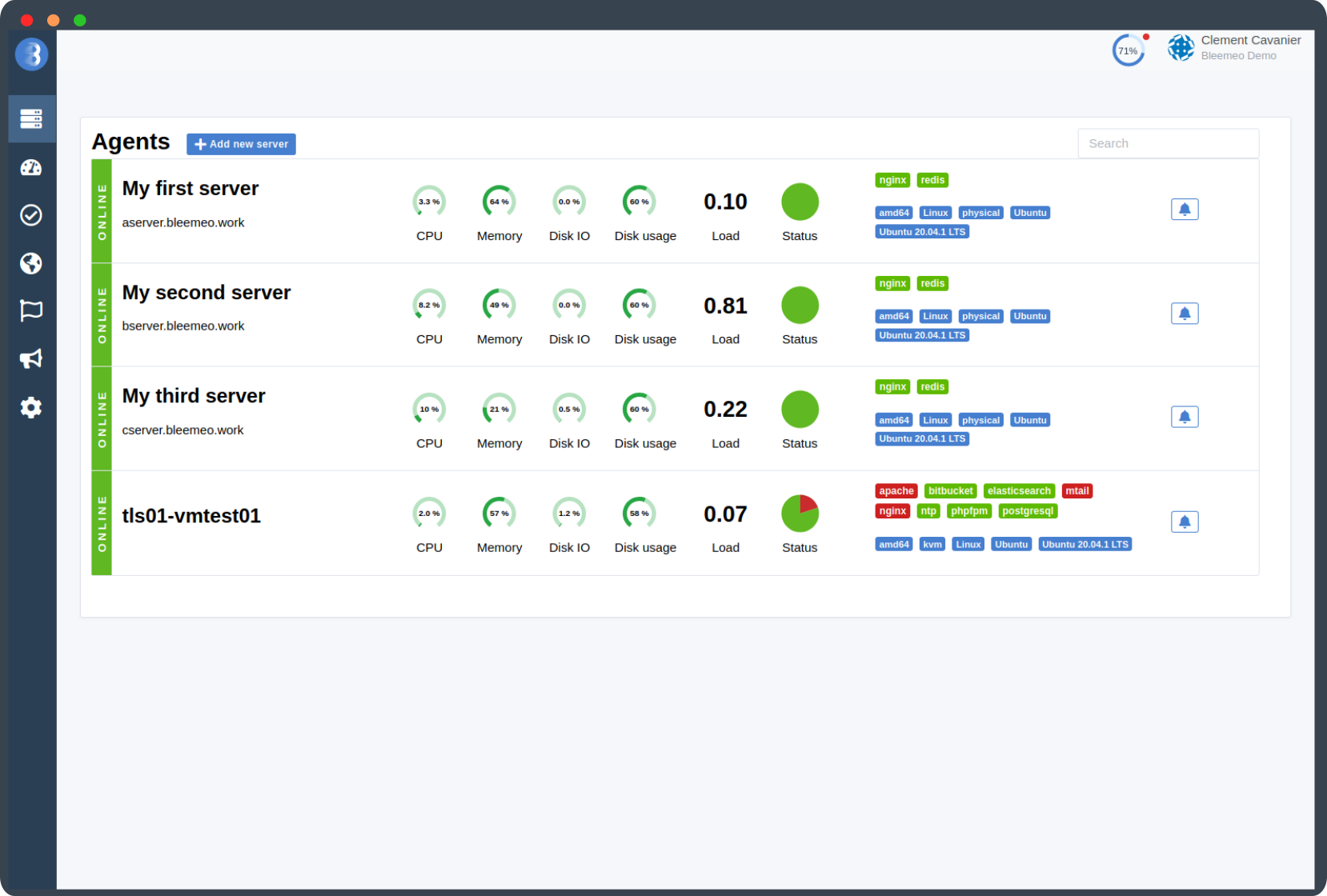1327x896 pixels.
Task: Click the bell icon for My second server
Action: [1184, 314]
